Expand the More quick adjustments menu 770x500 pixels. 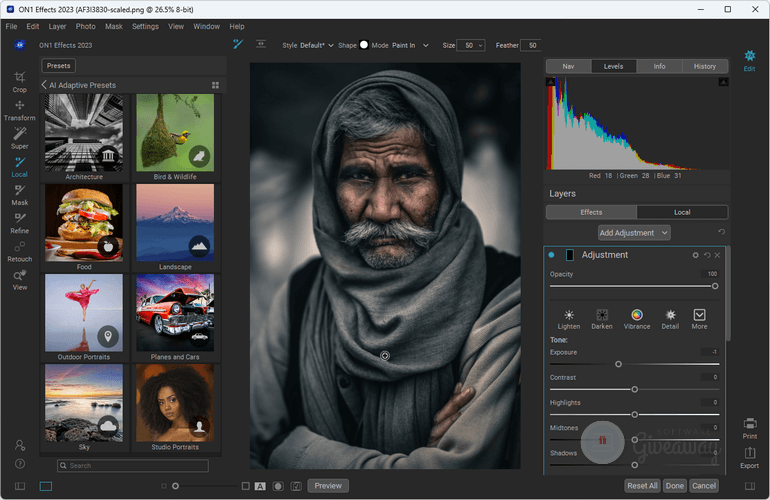point(699,319)
